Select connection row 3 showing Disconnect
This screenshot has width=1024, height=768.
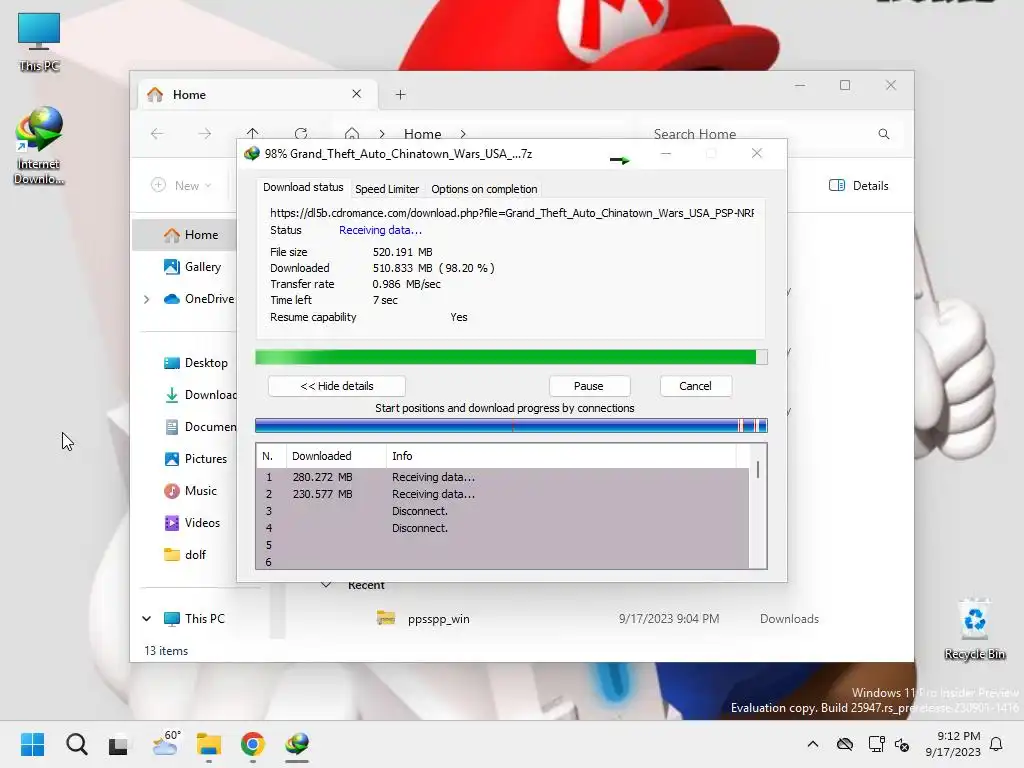pos(502,511)
